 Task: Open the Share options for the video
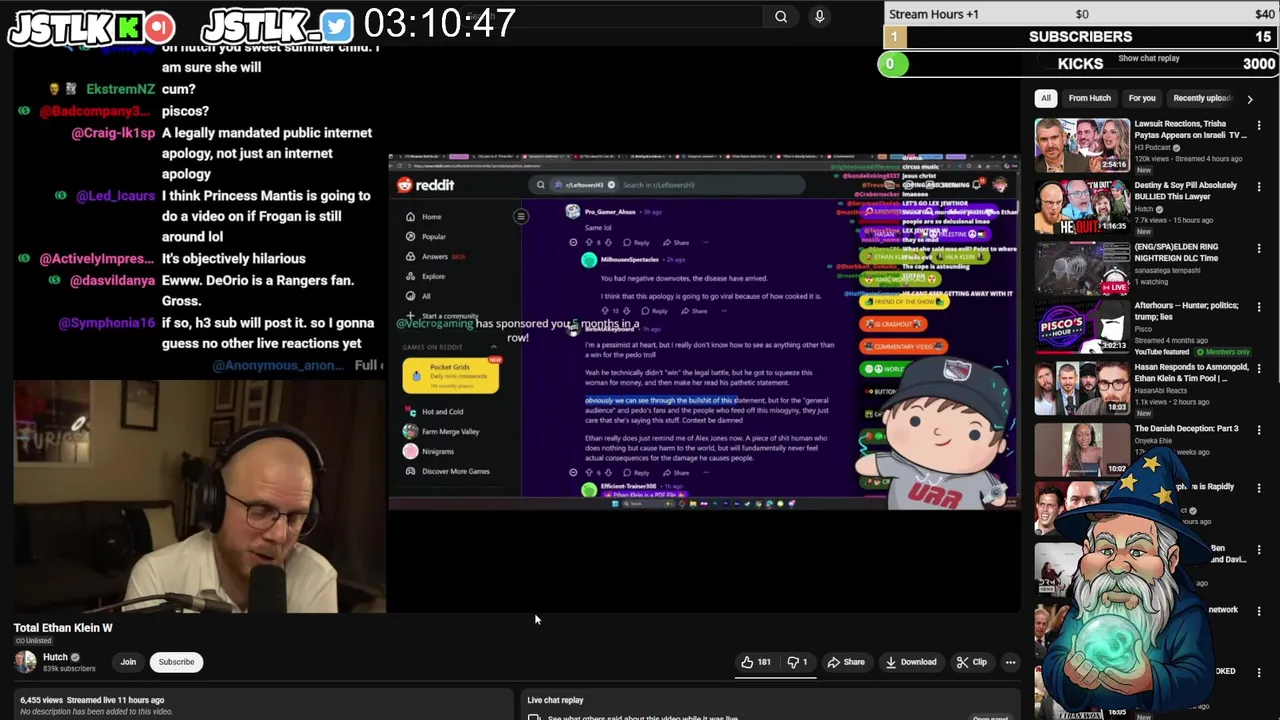[846, 662]
